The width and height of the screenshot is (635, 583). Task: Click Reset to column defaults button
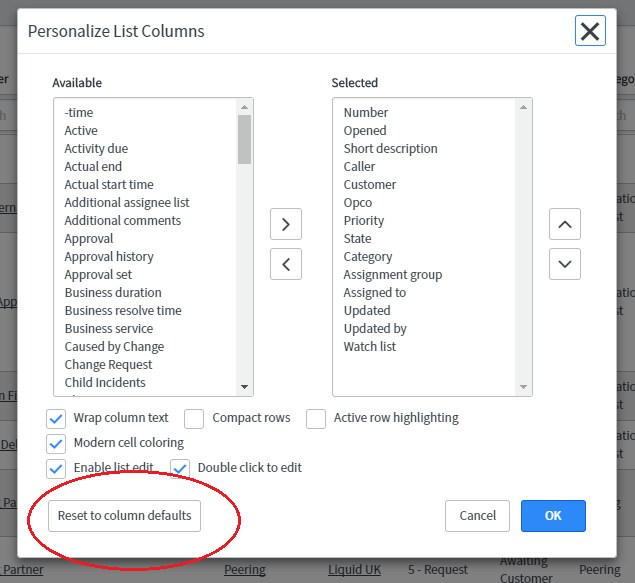pyautogui.click(x=124, y=516)
